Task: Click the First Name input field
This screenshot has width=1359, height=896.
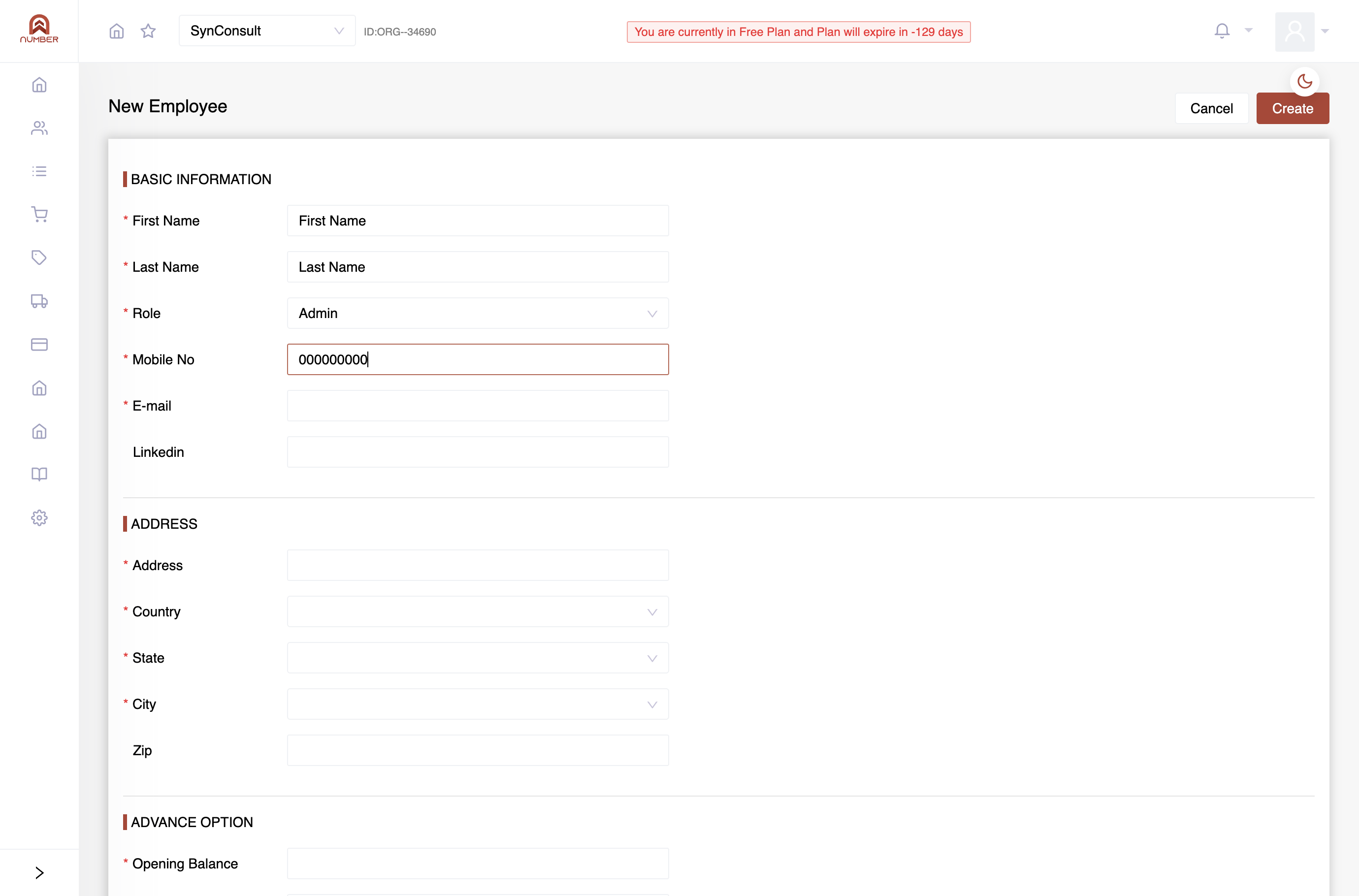Action: click(478, 221)
